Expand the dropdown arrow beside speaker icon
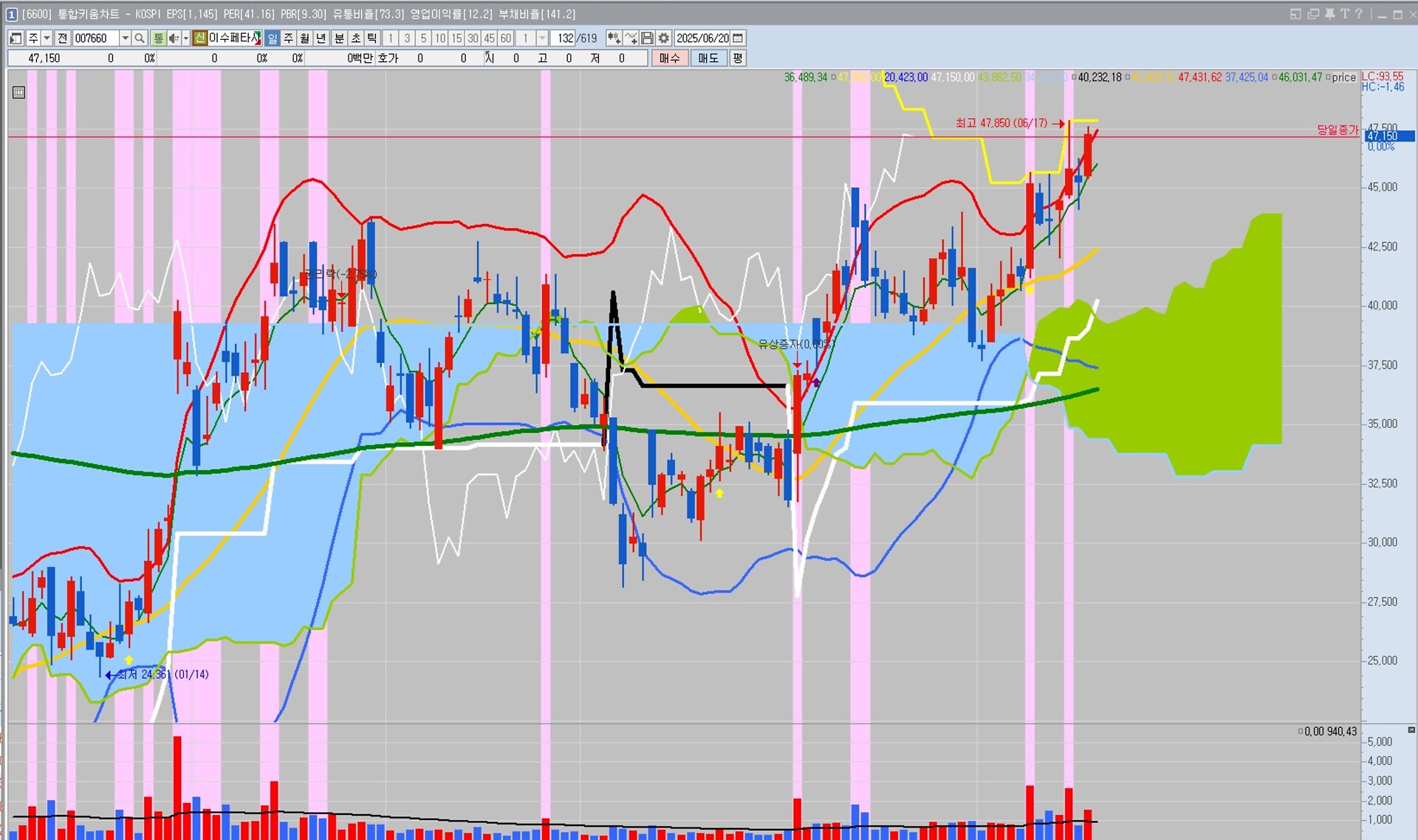Image resolution: width=1418 pixels, height=840 pixels. pos(185,38)
